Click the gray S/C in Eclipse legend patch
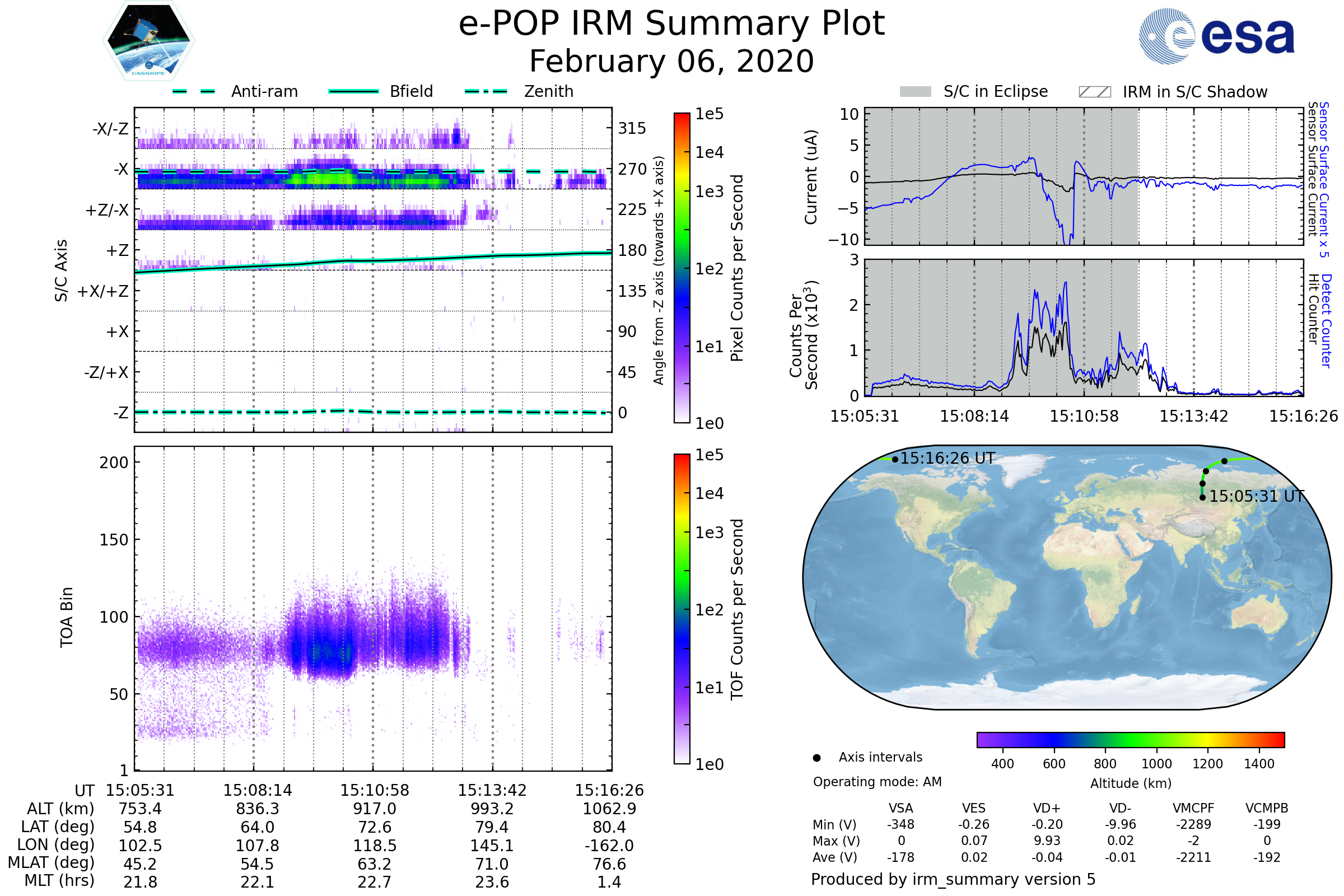Viewport: 1344px width, 896px height. 915,92
